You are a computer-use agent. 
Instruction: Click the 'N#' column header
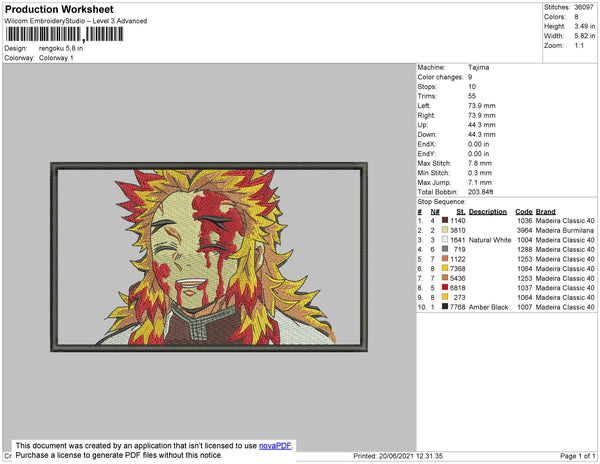435,212
